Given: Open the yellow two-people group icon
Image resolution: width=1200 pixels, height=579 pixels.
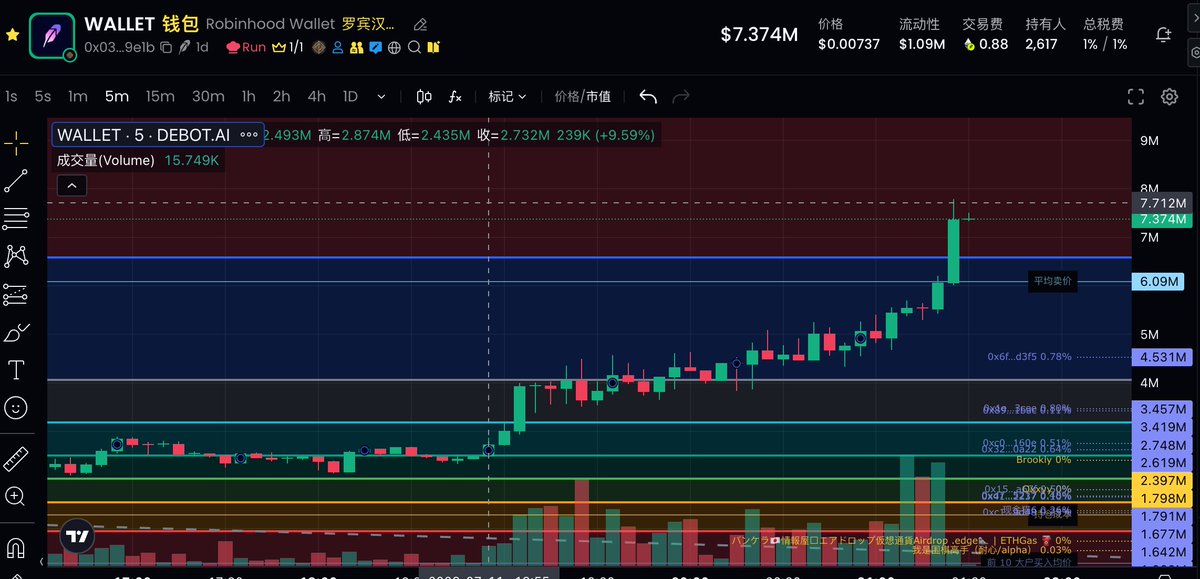Looking at the screenshot, I should (357, 47).
